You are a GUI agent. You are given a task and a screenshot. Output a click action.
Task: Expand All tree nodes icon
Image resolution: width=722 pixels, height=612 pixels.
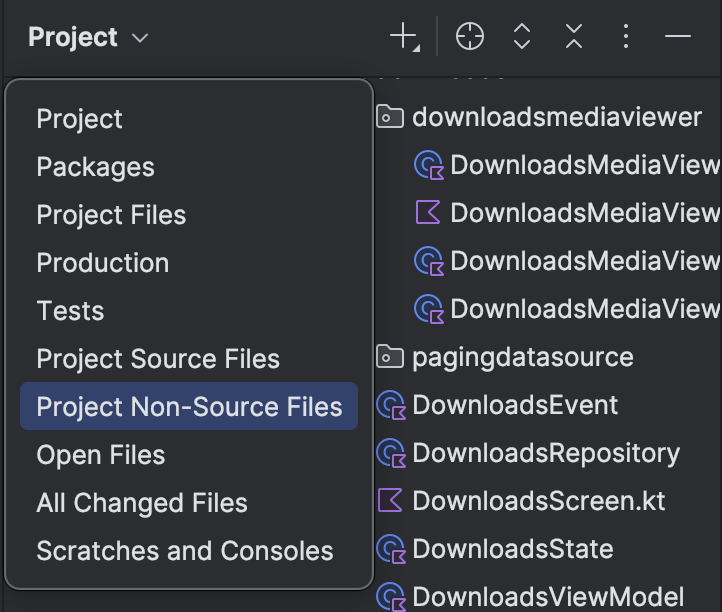pyautogui.click(x=522, y=36)
